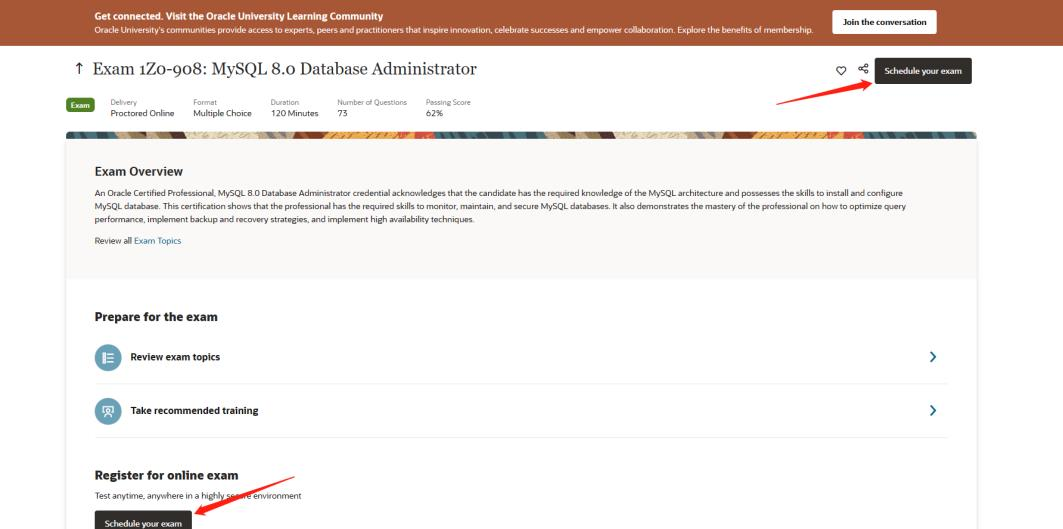Viewport: 1063px width, 529px height.
Task: Click the back arrow beside the exam title
Action: pos(79,68)
